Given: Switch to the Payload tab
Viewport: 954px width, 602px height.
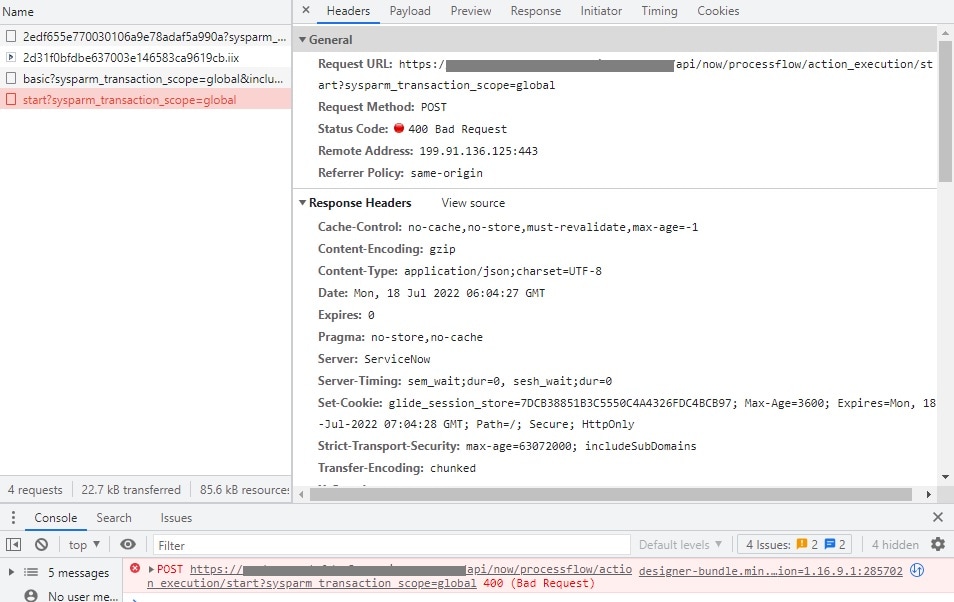Looking at the screenshot, I should click(410, 11).
